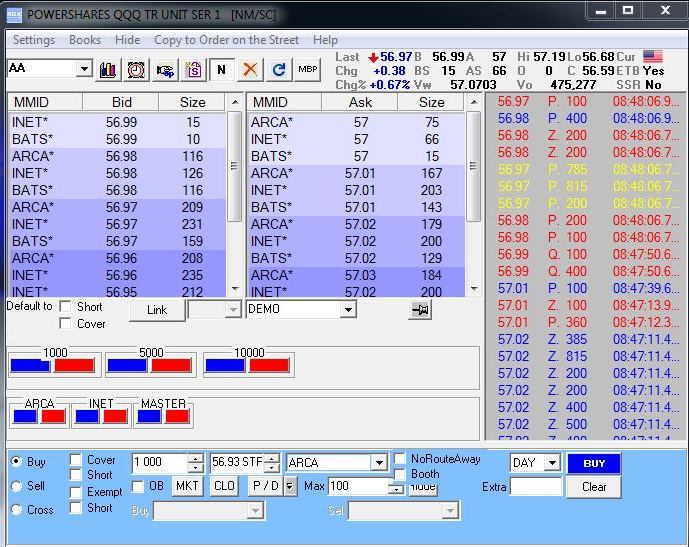Check the Default to Short checkbox

pyautogui.click(x=65, y=306)
